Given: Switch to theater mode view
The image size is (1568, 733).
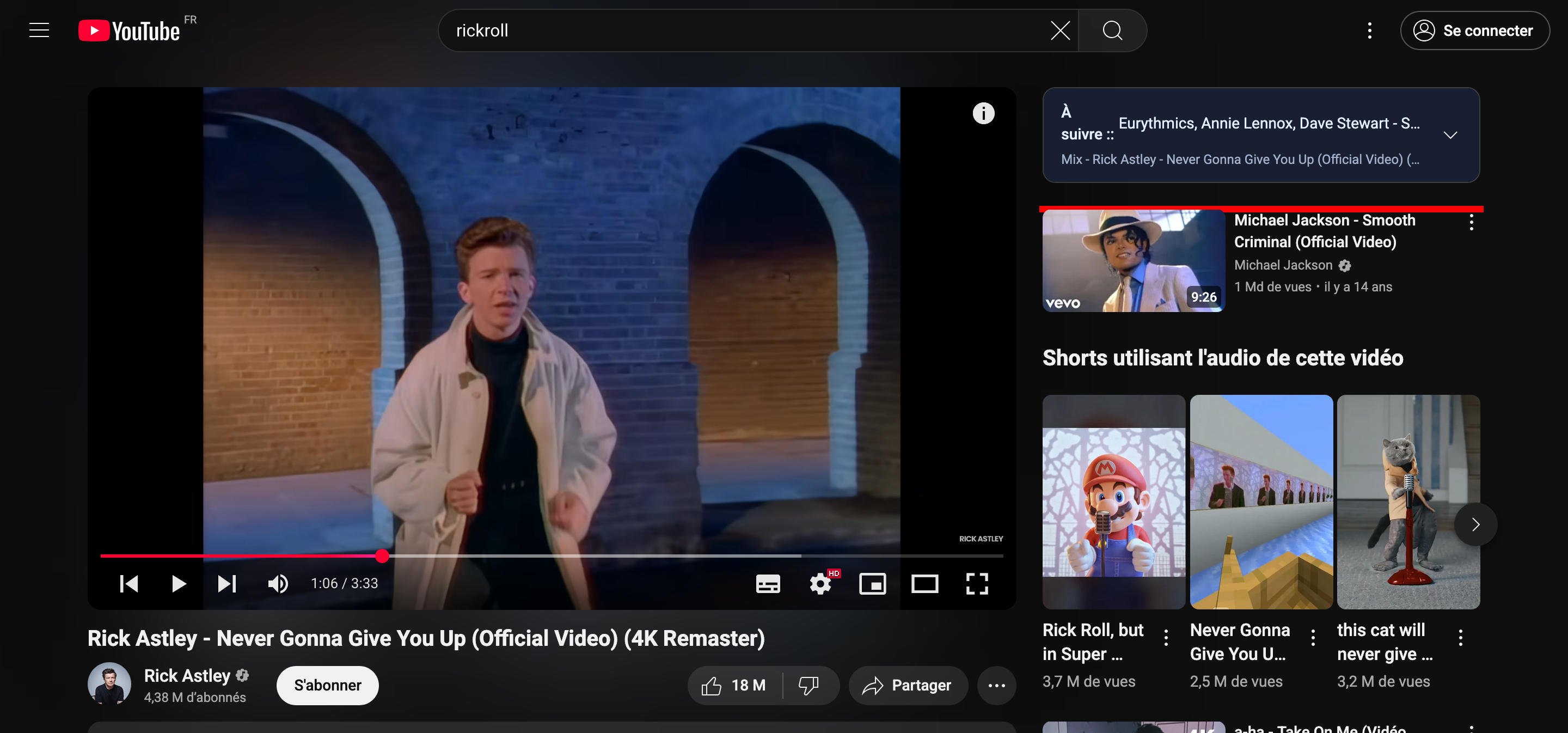Looking at the screenshot, I should 924,583.
